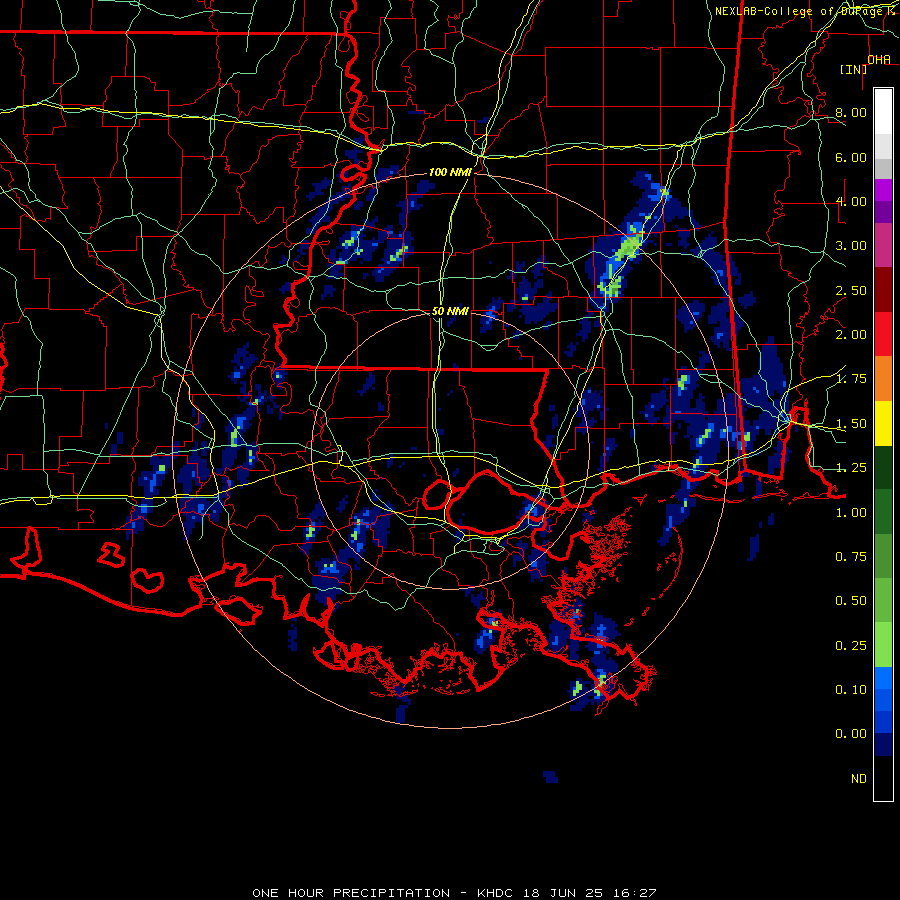900x900 pixels.
Task: Click the 1.50 legend value
Action: click(851, 424)
